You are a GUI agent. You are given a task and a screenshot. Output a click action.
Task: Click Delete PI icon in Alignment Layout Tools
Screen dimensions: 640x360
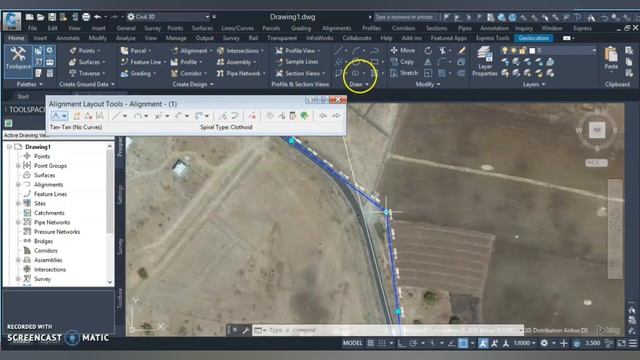tap(88, 116)
